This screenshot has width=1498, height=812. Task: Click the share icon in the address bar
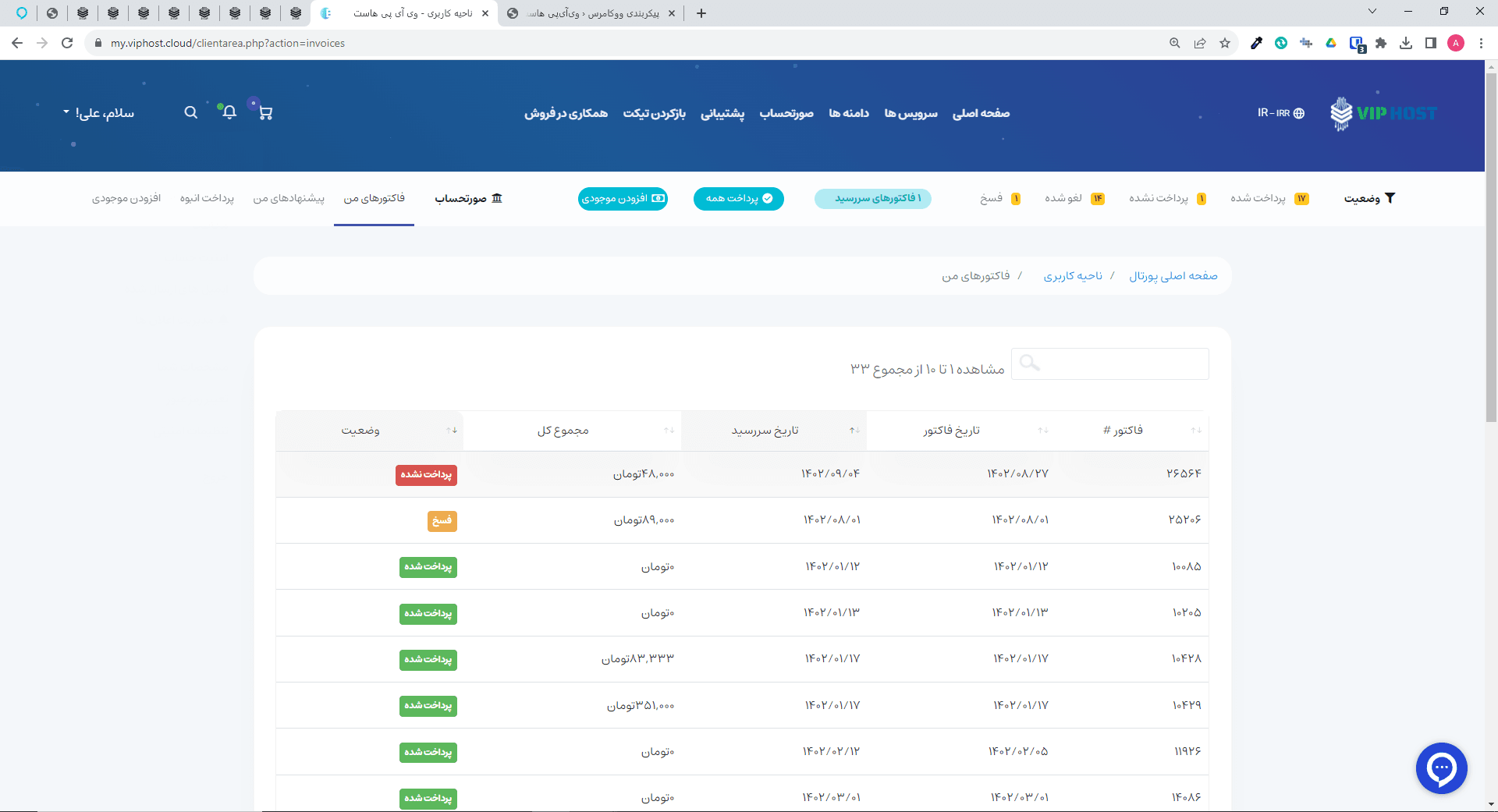point(1200,43)
